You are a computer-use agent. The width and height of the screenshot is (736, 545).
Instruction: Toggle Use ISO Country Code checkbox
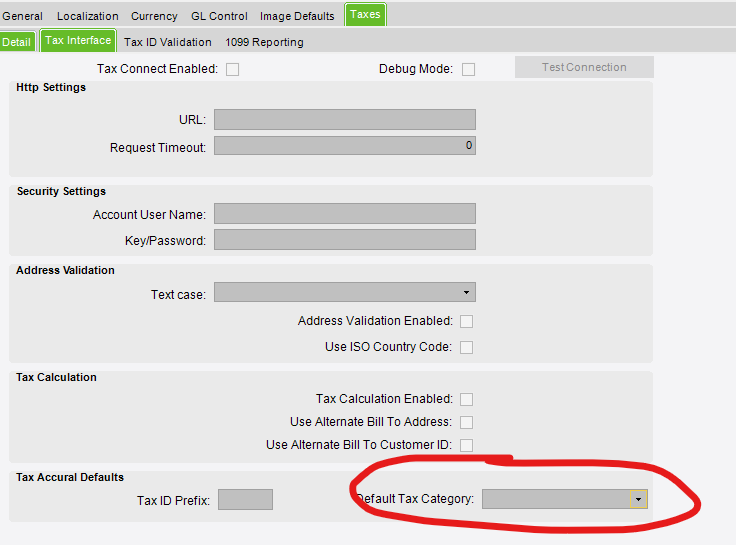pyautogui.click(x=467, y=347)
